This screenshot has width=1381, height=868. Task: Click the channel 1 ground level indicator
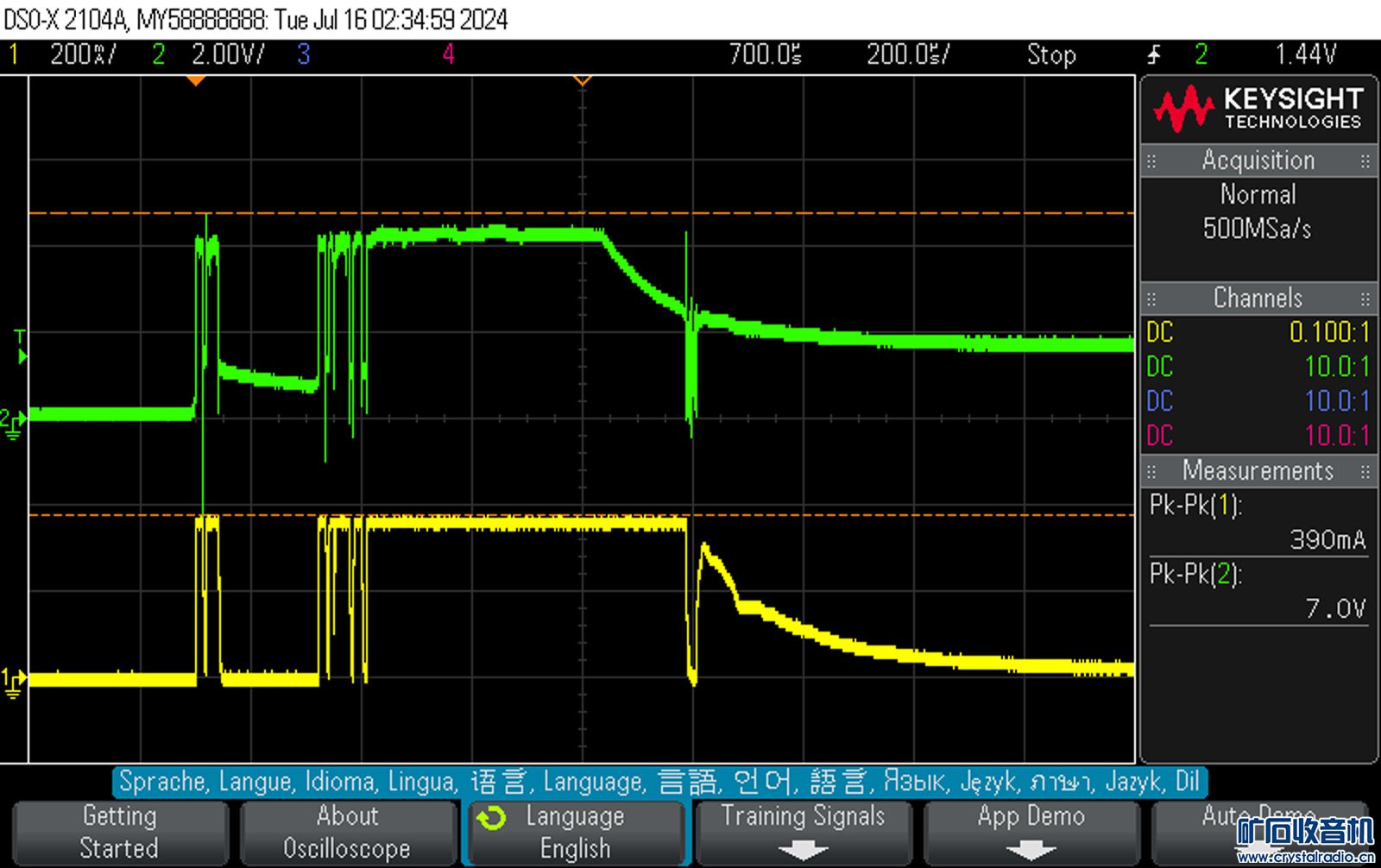pyautogui.click(x=13, y=681)
